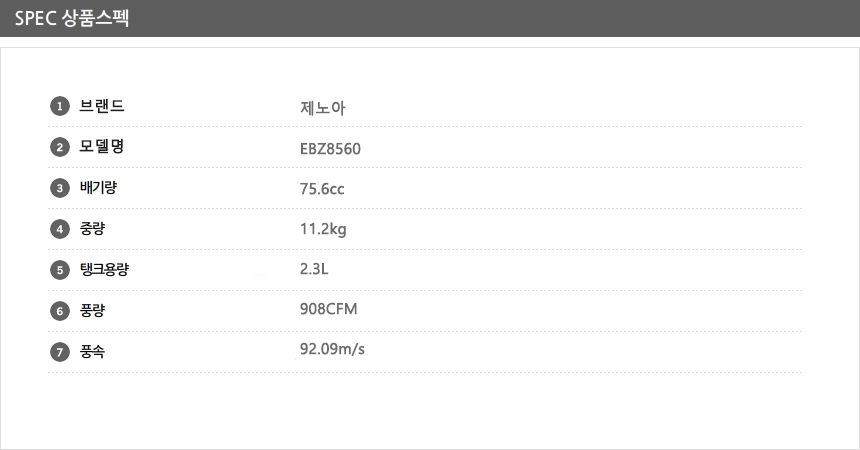The height and width of the screenshot is (450, 860).
Task: Click the 중량 label
Action: click(x=93, y=229)
